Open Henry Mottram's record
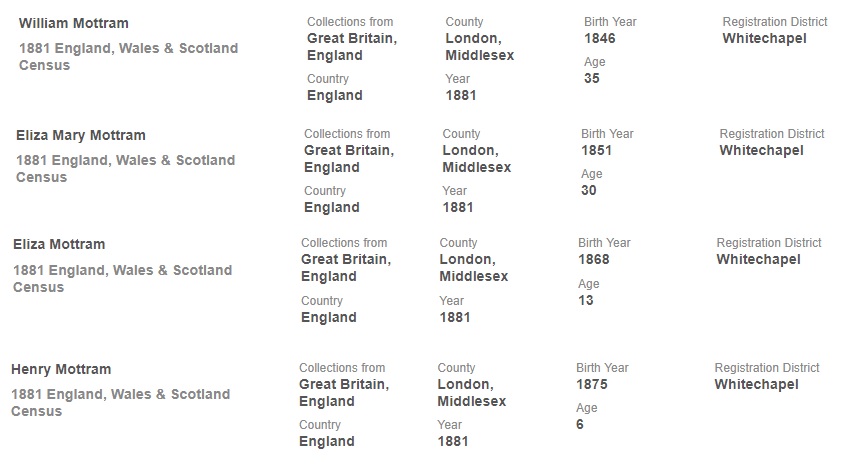This screenshot has width=862, height=465. coord(61,369)
